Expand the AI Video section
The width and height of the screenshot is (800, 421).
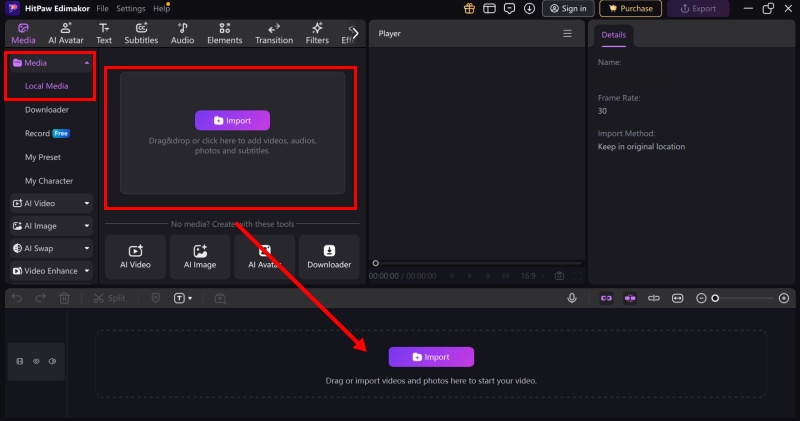coord(51,203)
